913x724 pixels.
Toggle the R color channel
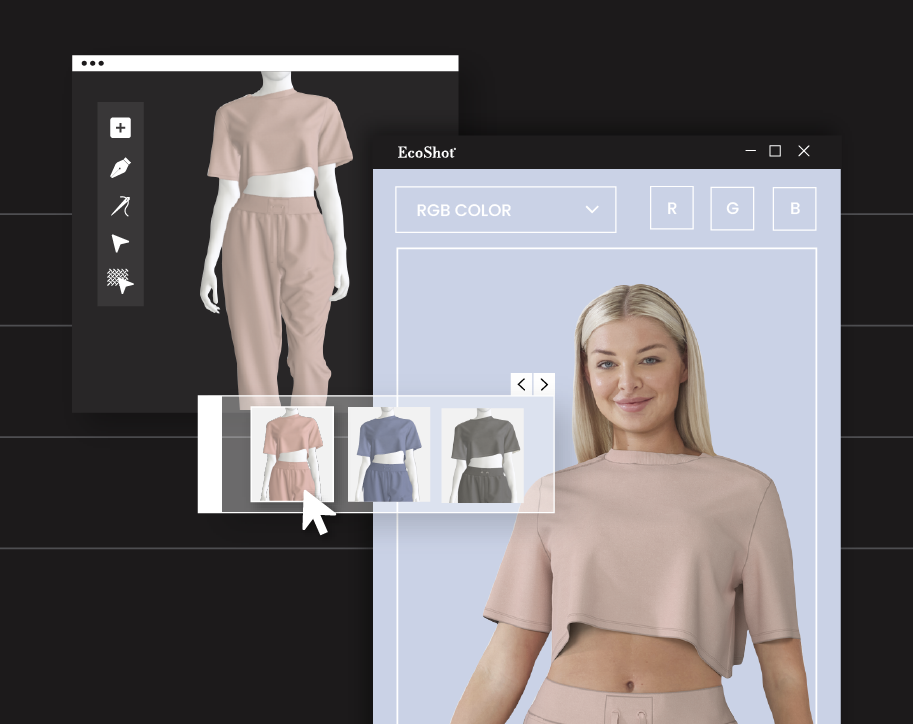pyautogui.click(x=672, y=209)
